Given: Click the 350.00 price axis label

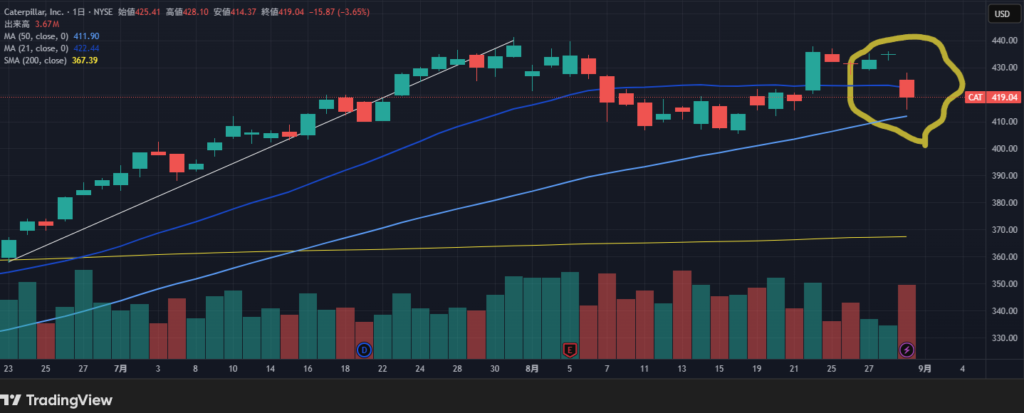Looking at the screenshot, I should click(x=1004, y=284).
